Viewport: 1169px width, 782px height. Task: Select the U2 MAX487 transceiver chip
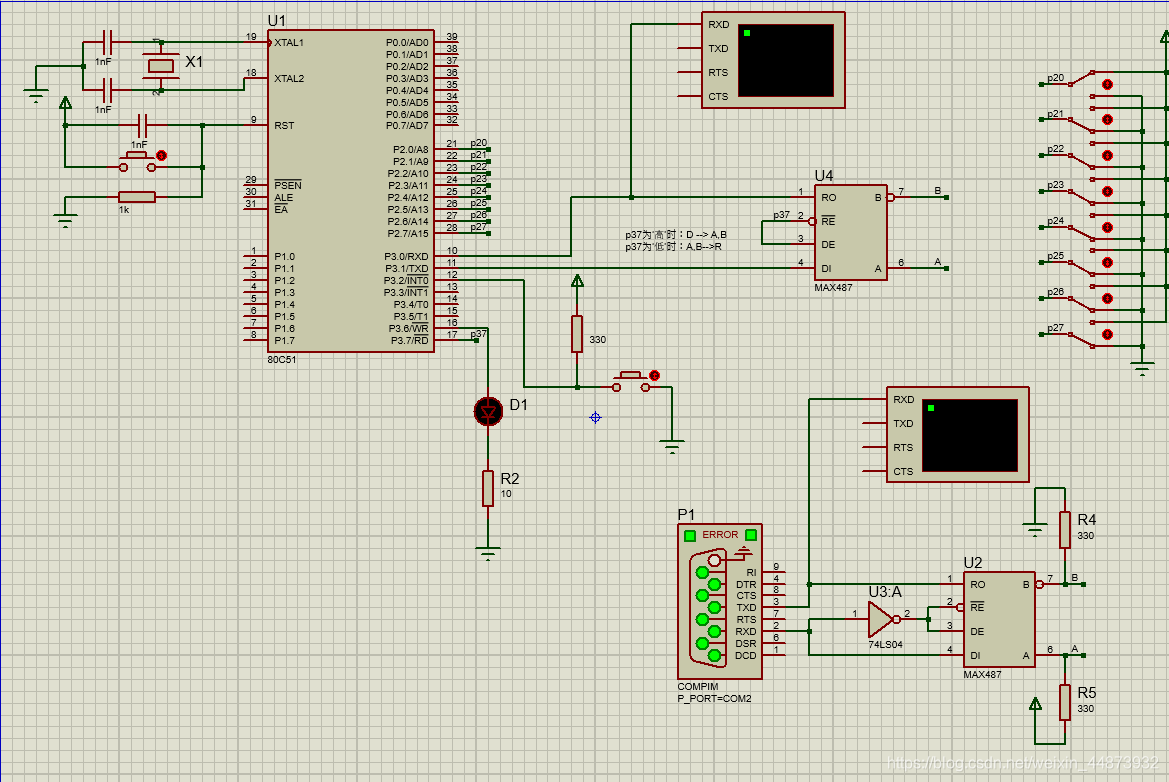[999, 619]
